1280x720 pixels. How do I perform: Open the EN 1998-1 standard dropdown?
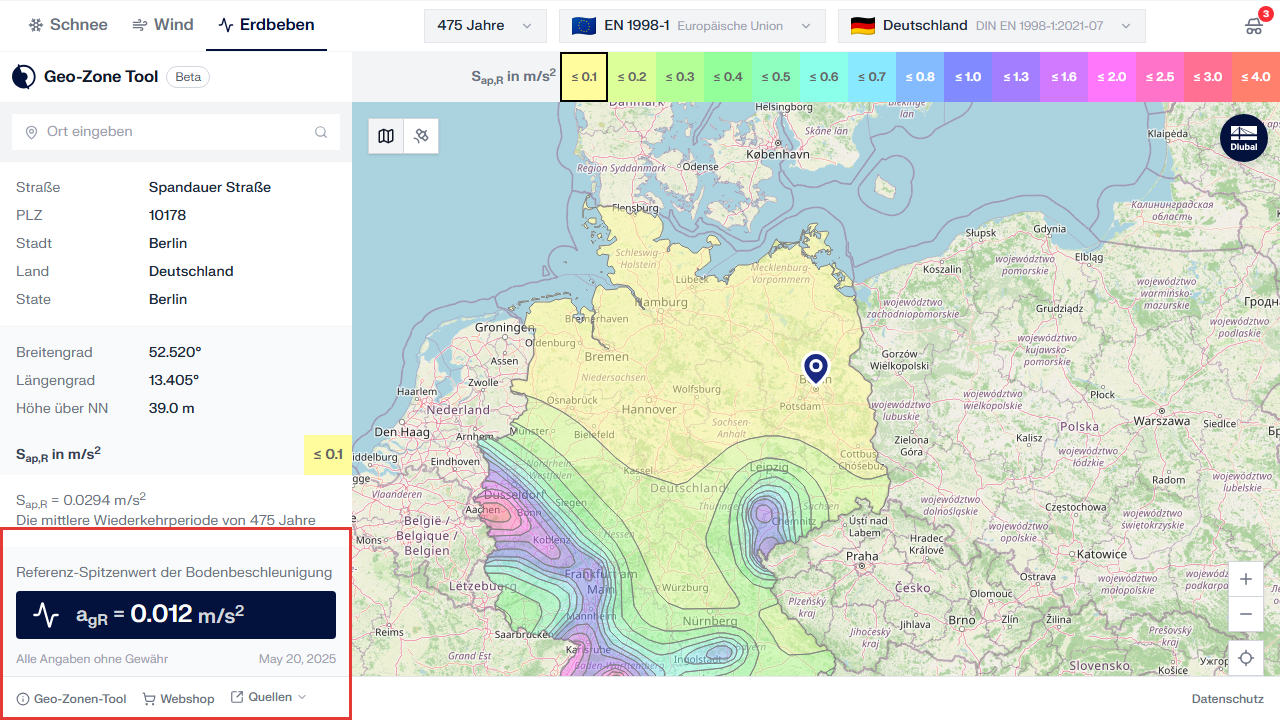click(691, 26)
